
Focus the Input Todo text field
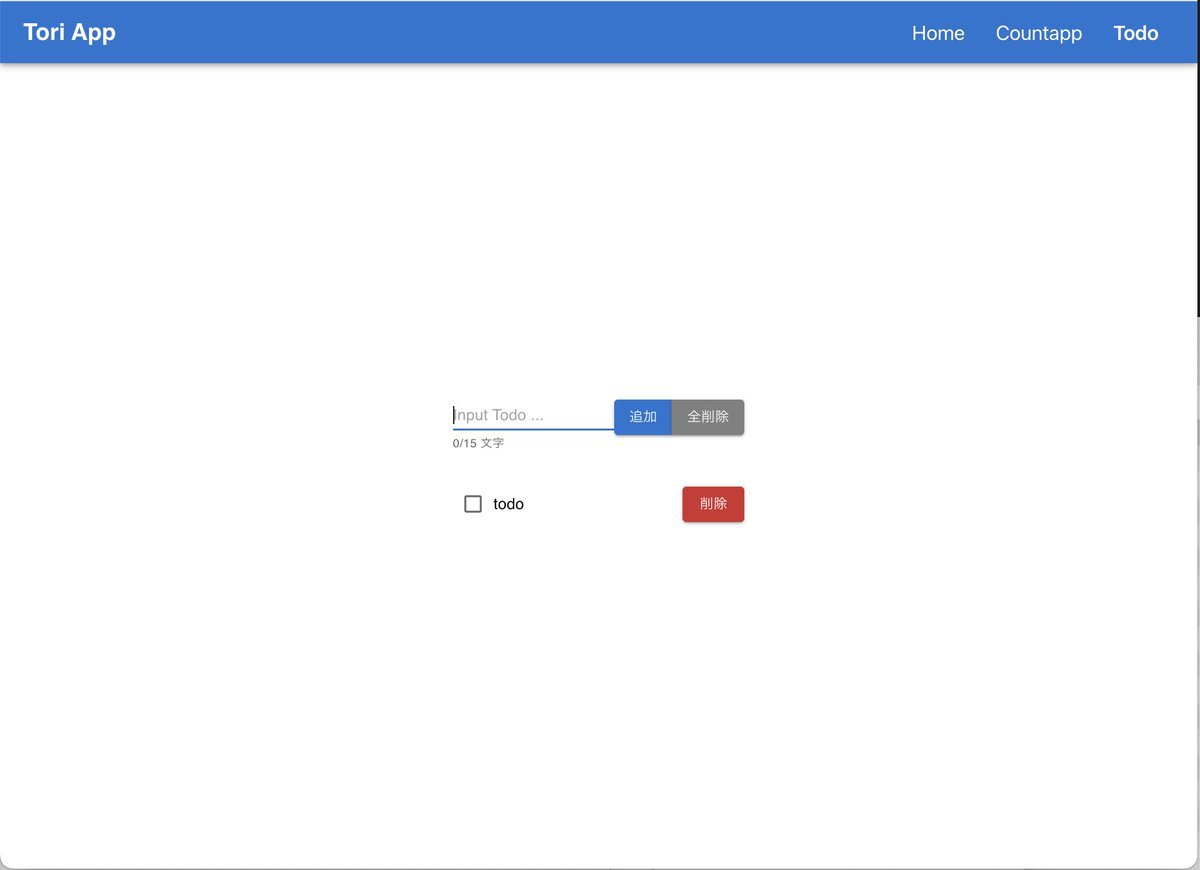[533, 415]
